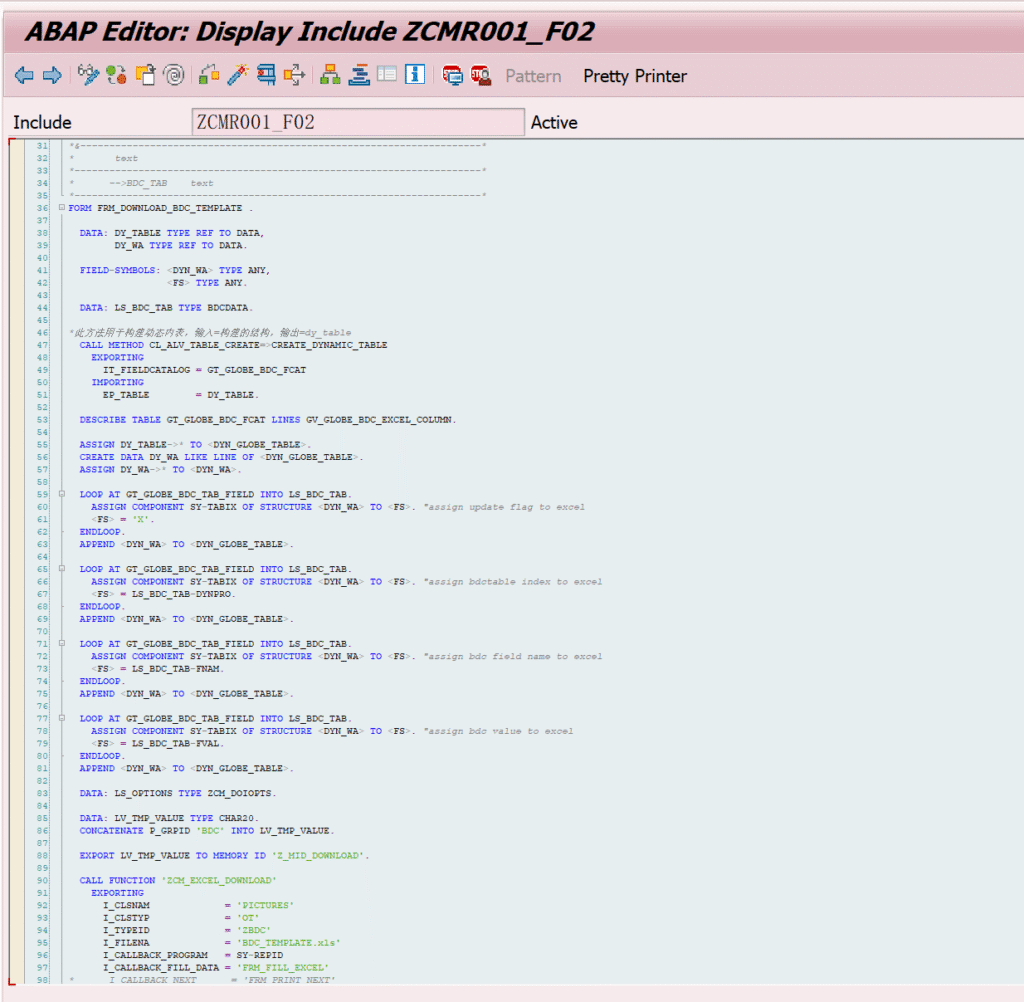Set an external breakpoint via stop-user icon
This screenshot has height=1002, width=1024.
point(481,76)
